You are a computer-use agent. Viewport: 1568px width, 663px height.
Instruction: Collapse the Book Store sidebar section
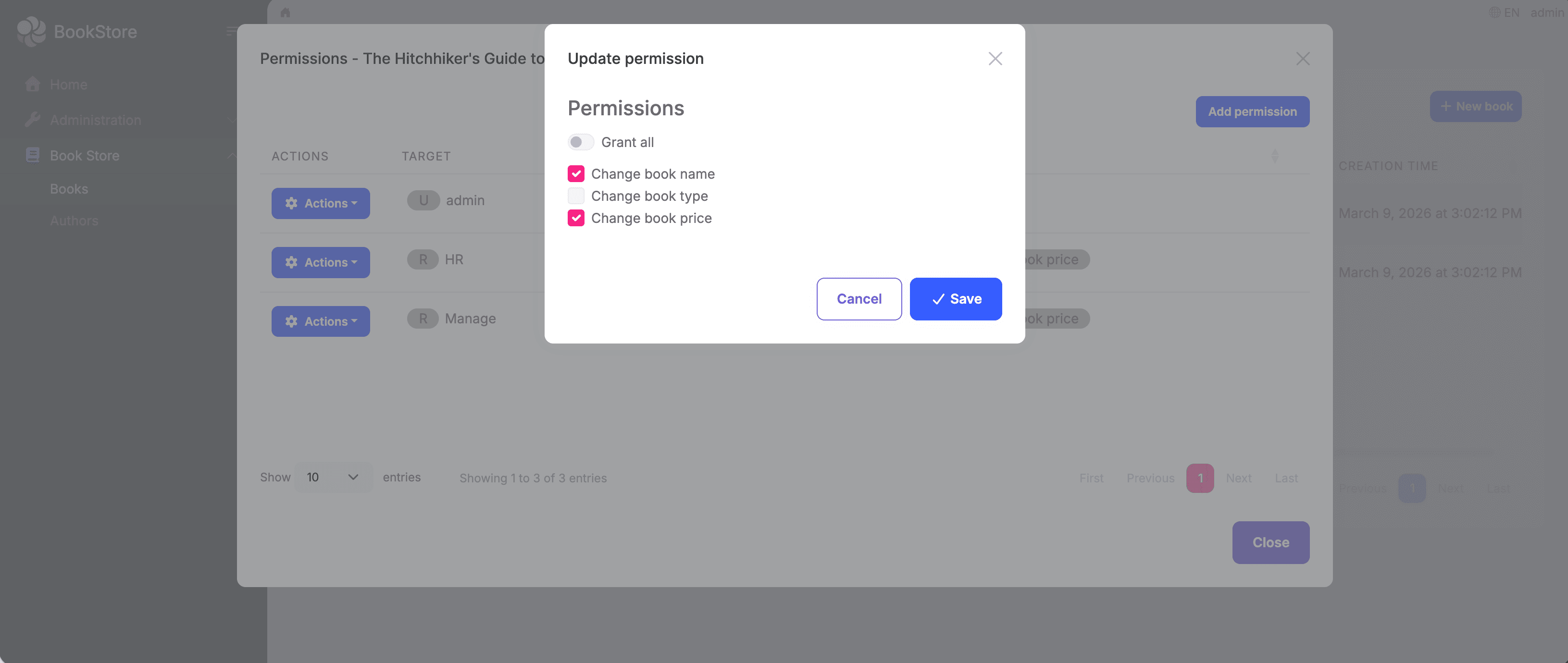coord(232,155)
